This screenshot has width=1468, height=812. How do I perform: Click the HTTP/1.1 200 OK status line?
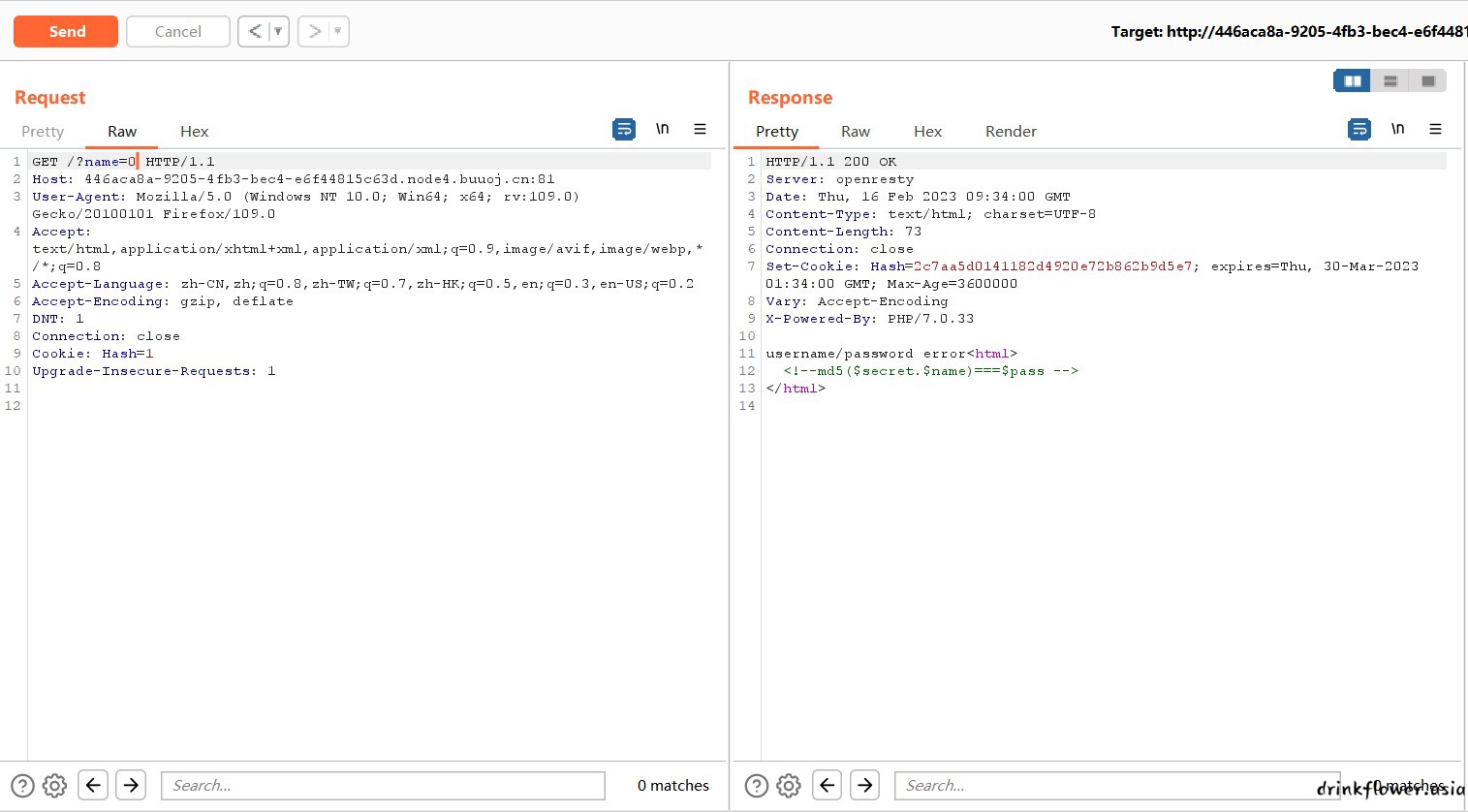pos(831,162)
